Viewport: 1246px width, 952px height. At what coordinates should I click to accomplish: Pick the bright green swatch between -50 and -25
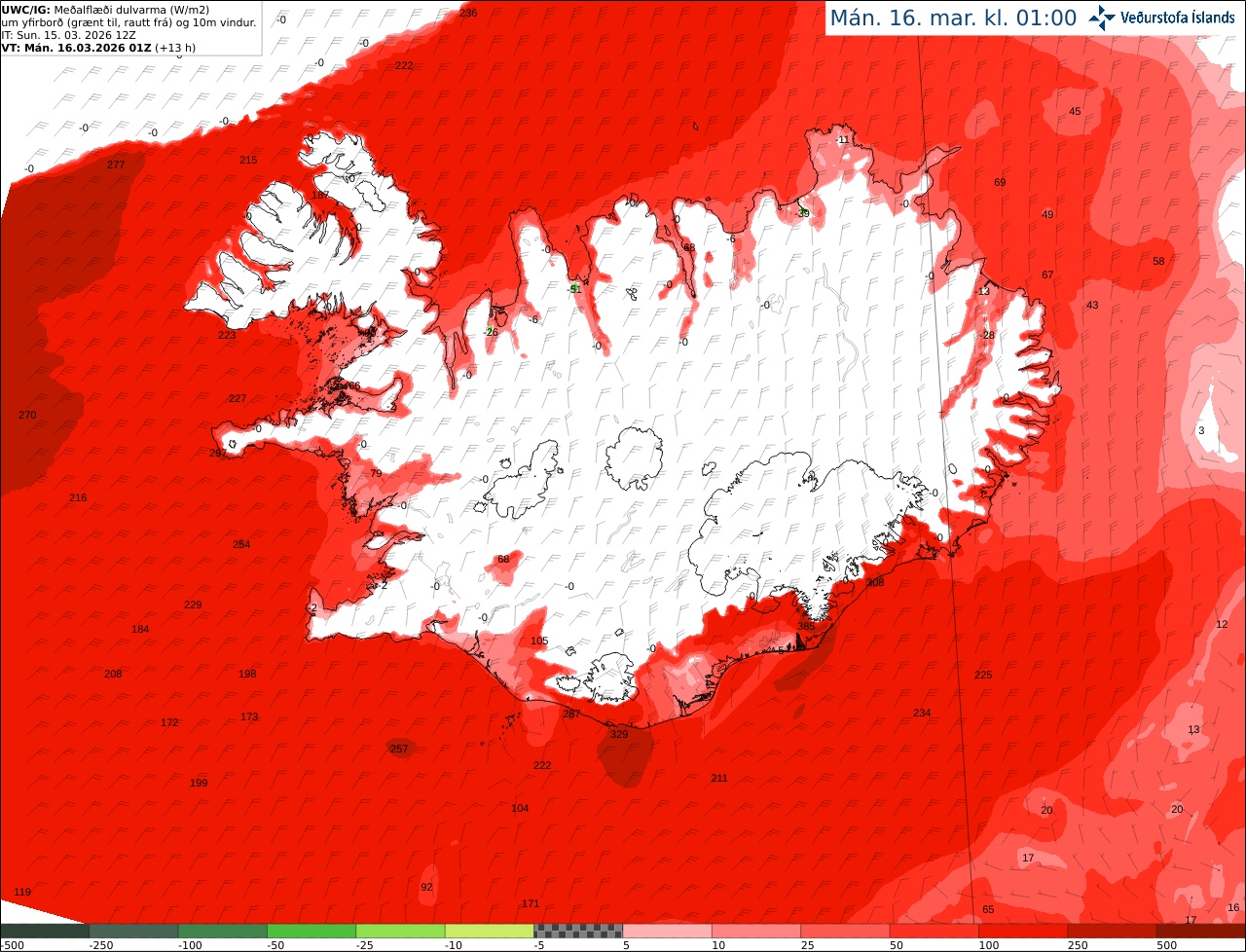[311, 931]
